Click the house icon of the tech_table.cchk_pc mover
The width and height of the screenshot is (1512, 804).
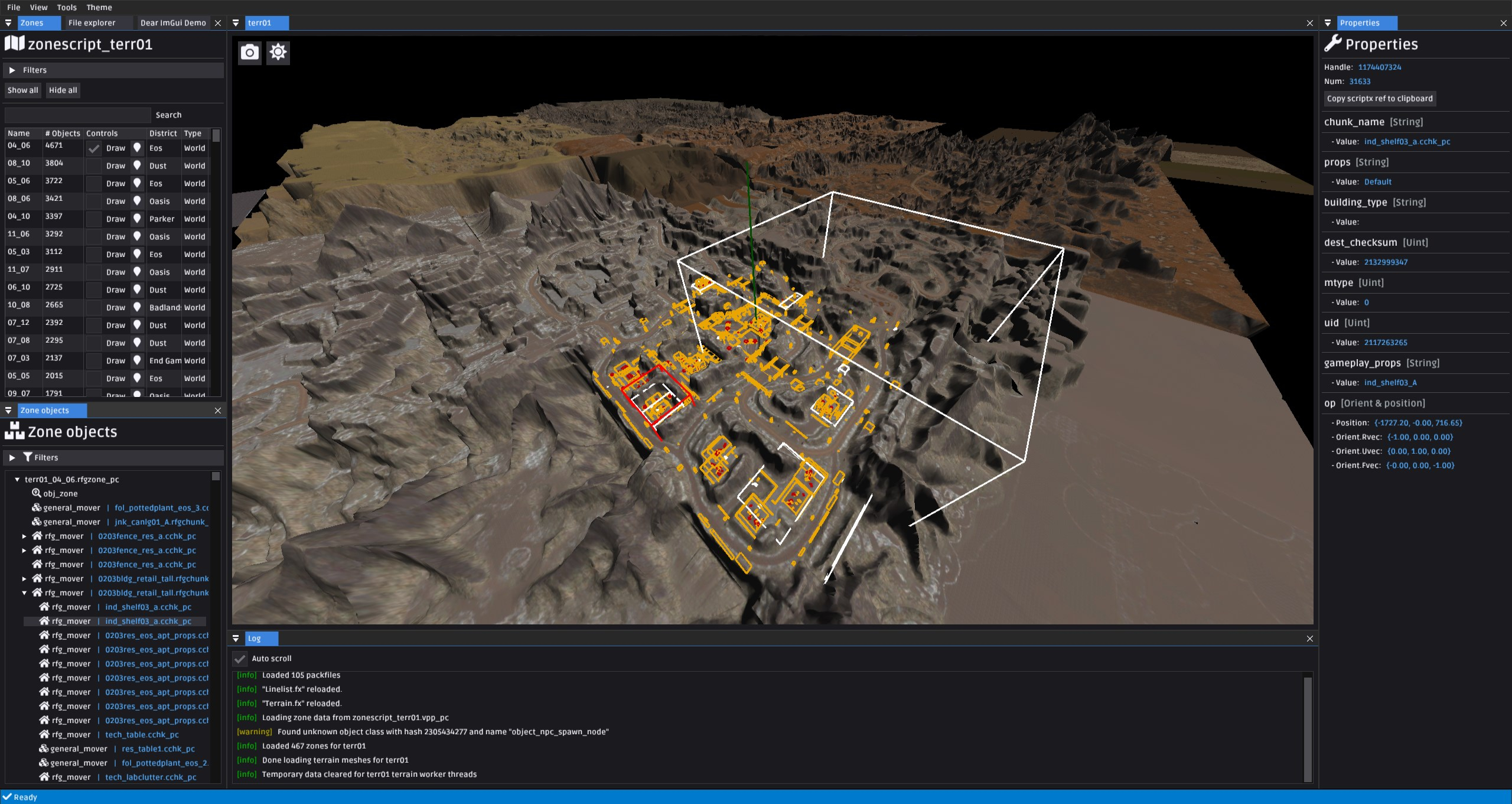click(44, 734)
